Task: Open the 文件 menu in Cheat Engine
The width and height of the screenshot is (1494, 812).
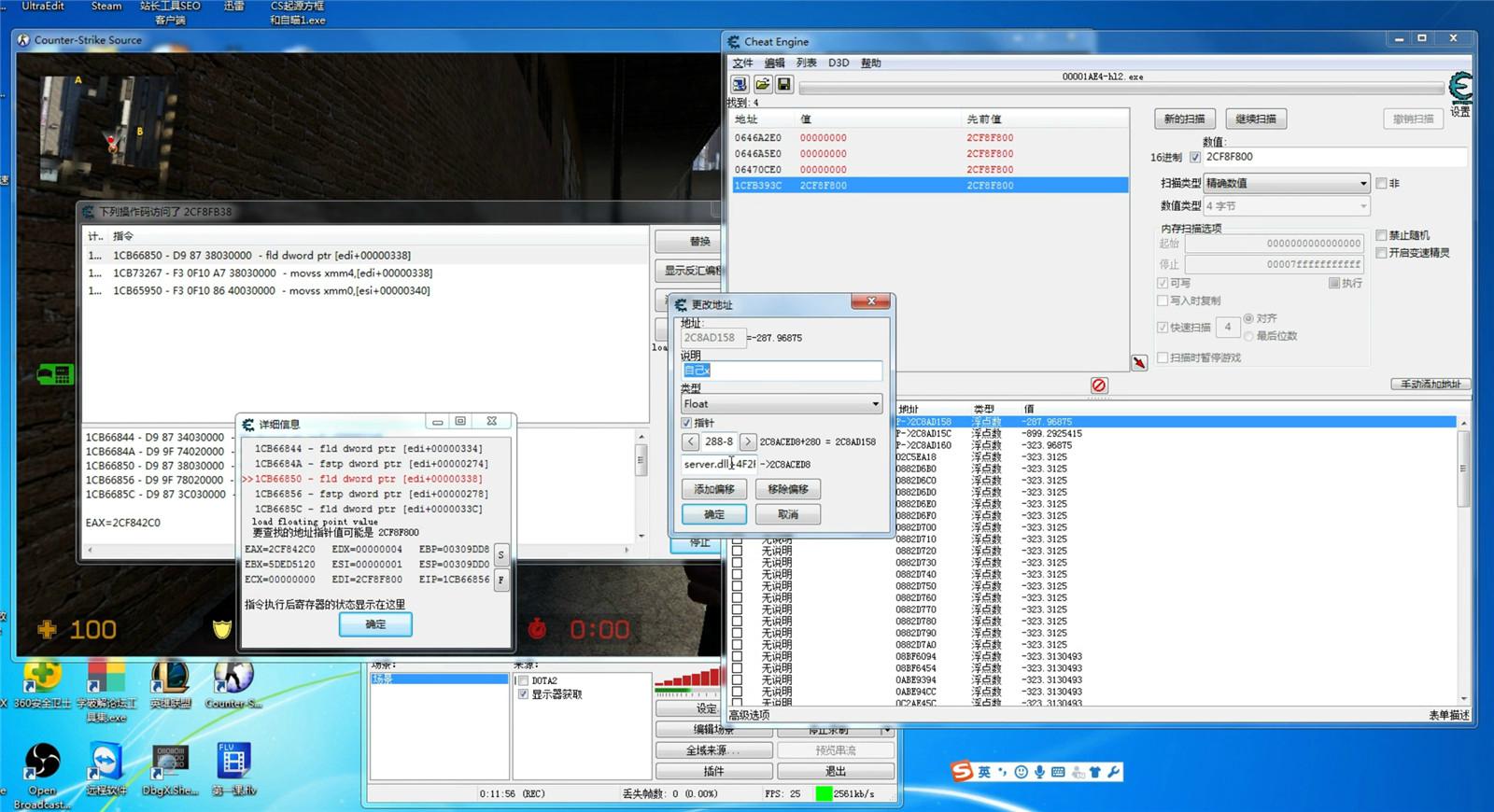Action: (x=742, y=63)
